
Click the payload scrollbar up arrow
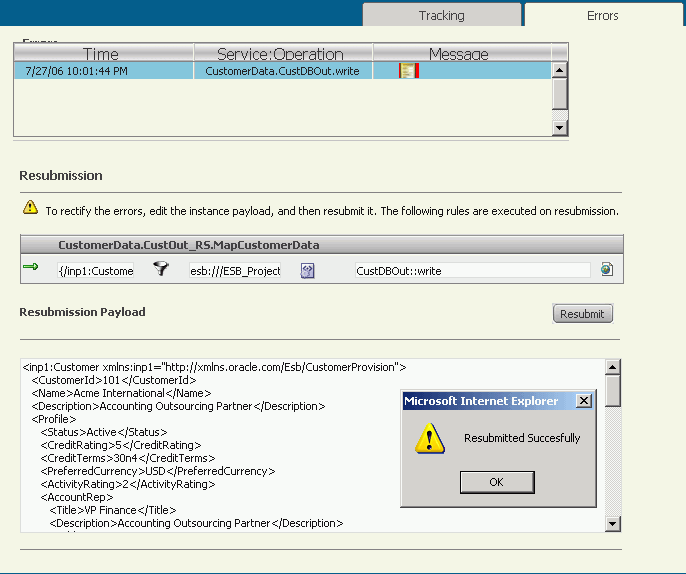click(613, 367)
